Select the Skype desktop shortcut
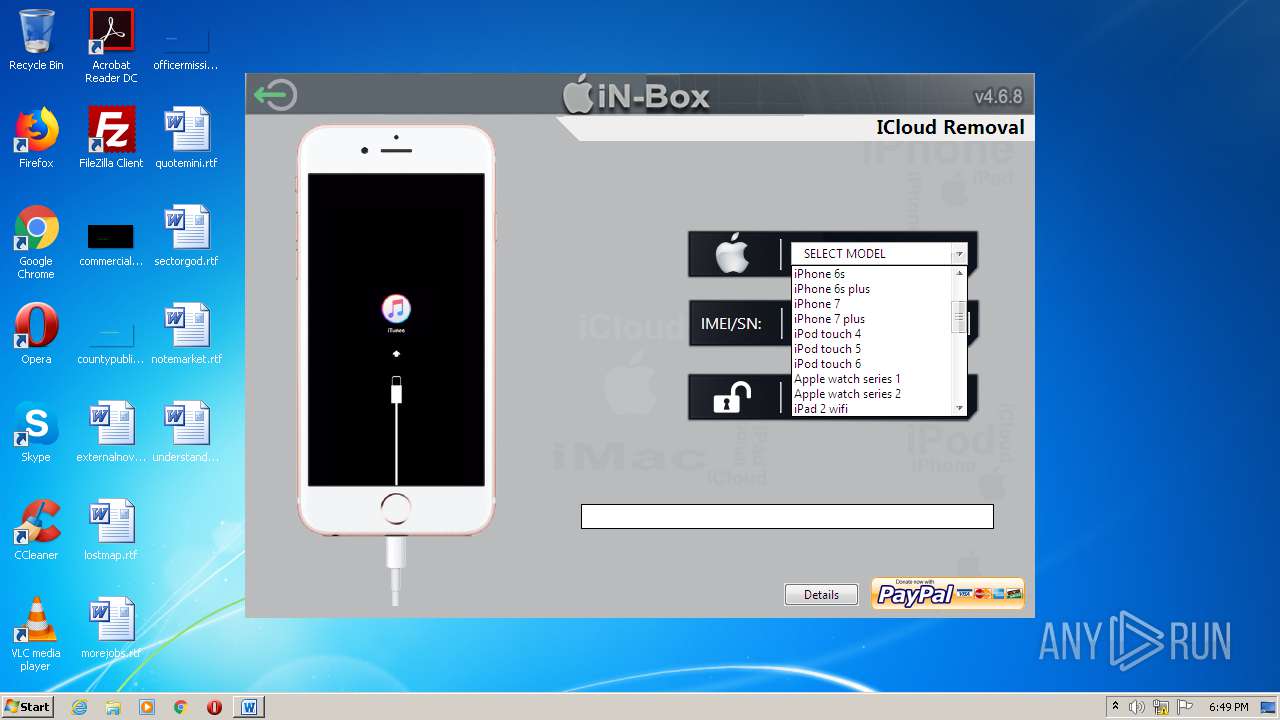This screenshot has width=1280, height=720. pos(36,432)
